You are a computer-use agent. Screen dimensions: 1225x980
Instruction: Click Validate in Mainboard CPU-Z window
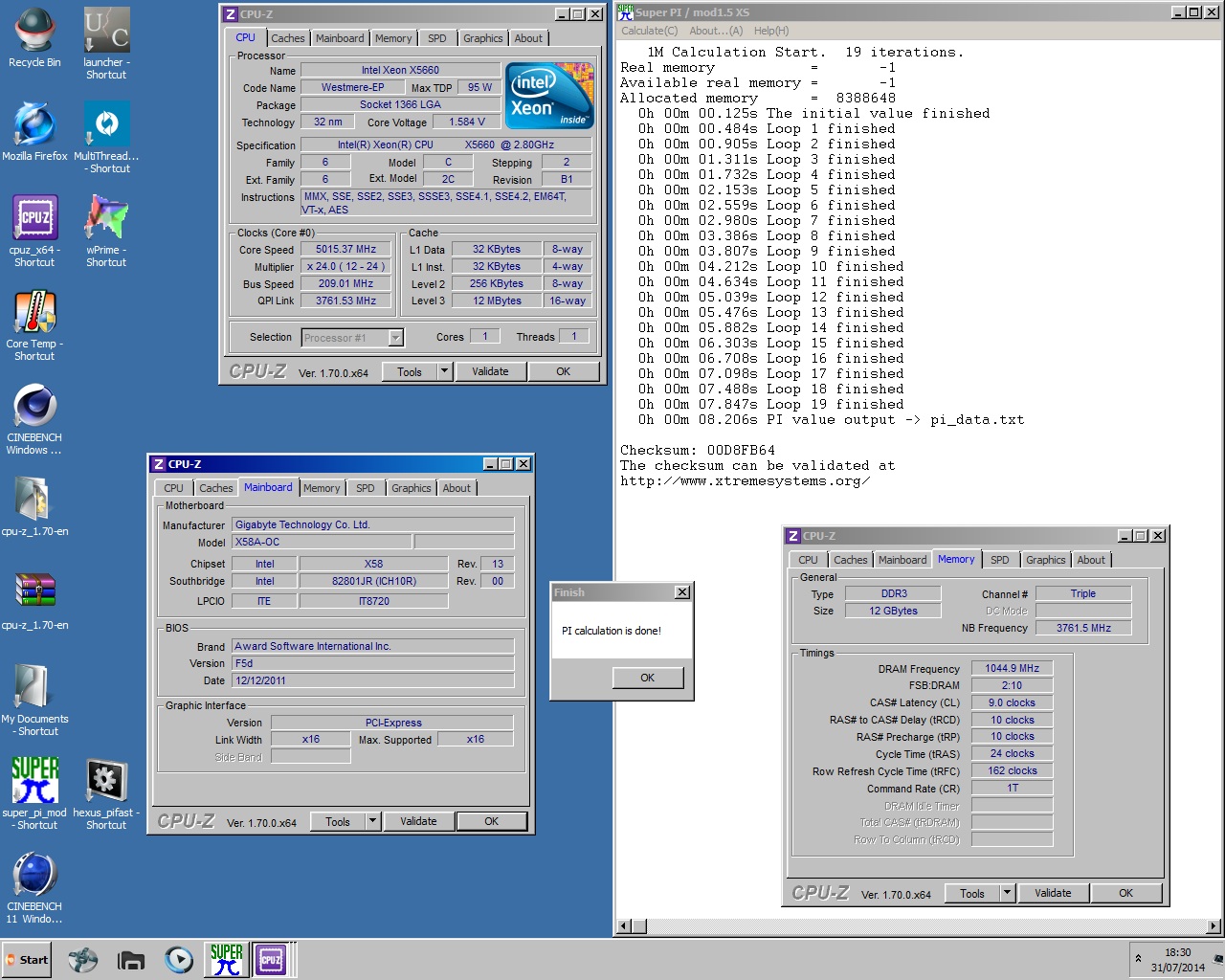418,821
